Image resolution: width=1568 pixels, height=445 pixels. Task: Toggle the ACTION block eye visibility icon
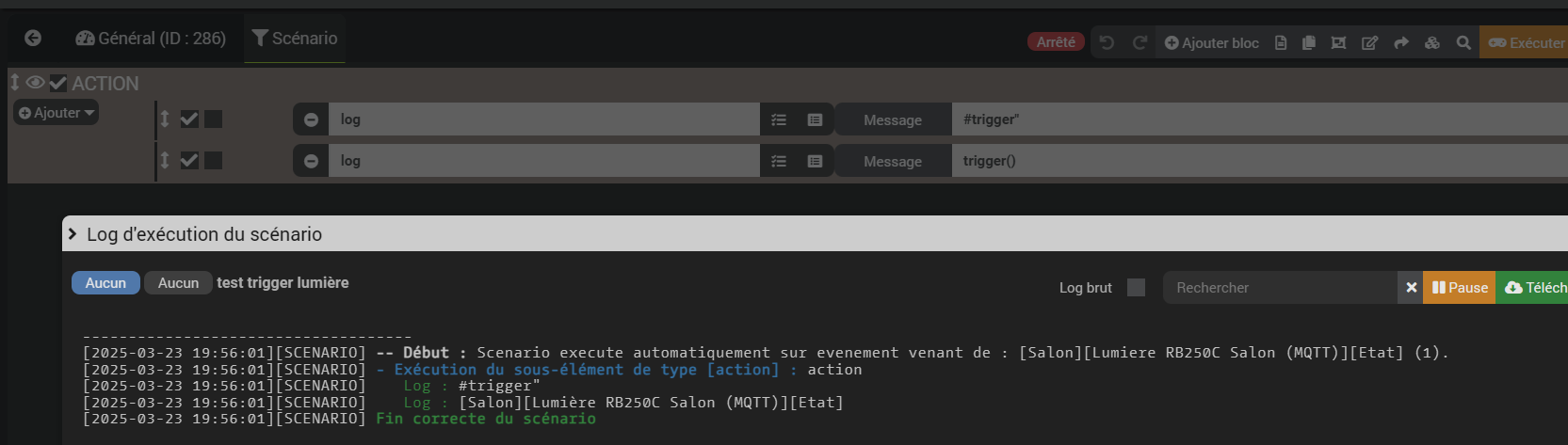(35, 83)
